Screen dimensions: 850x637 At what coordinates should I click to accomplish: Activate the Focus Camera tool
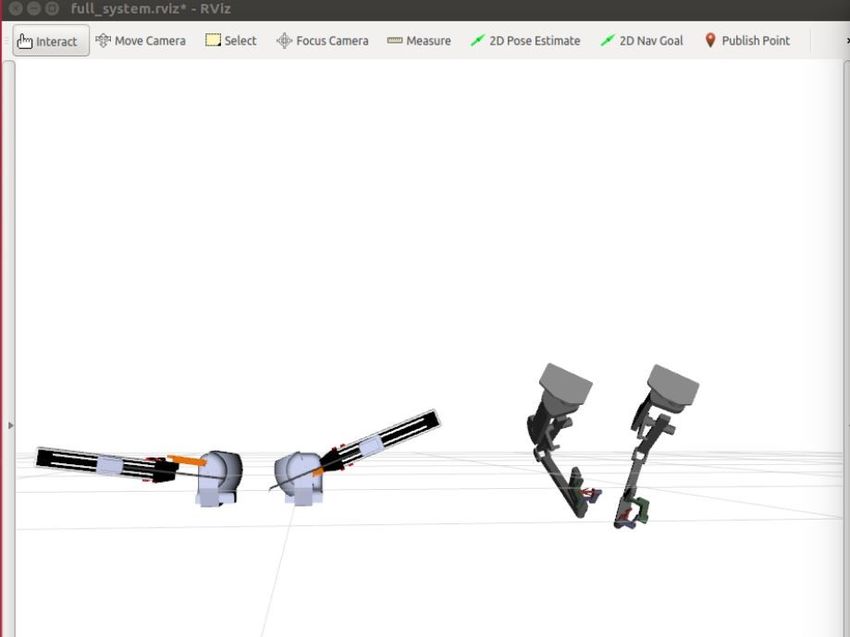[323, 41]
